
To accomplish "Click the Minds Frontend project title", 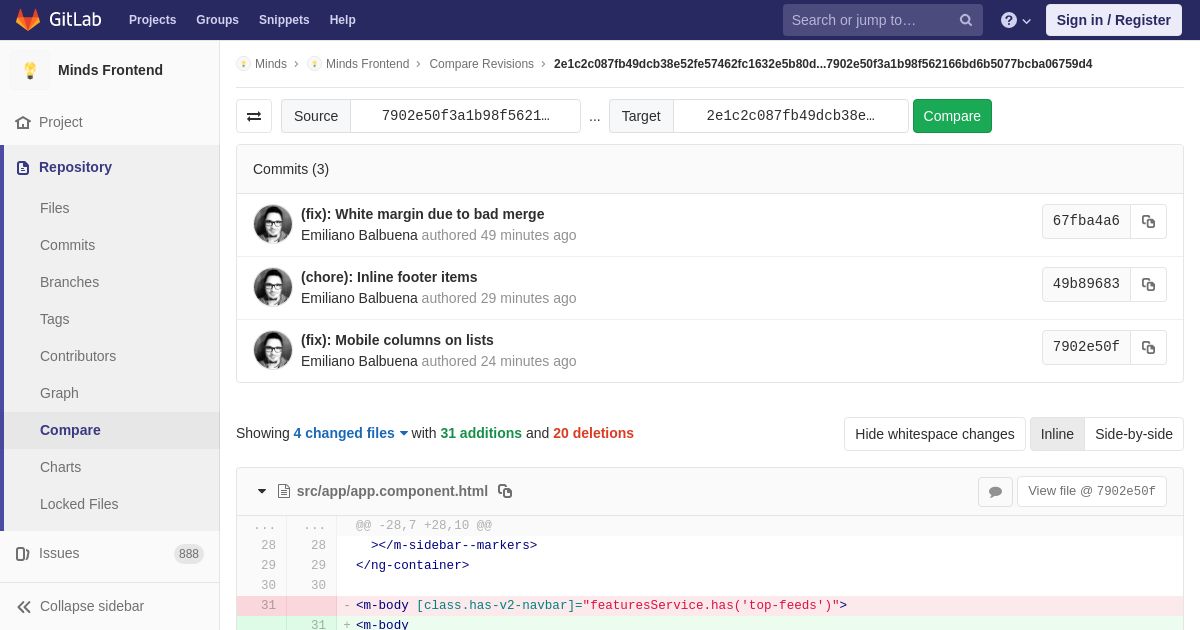I will coord(110,70).
